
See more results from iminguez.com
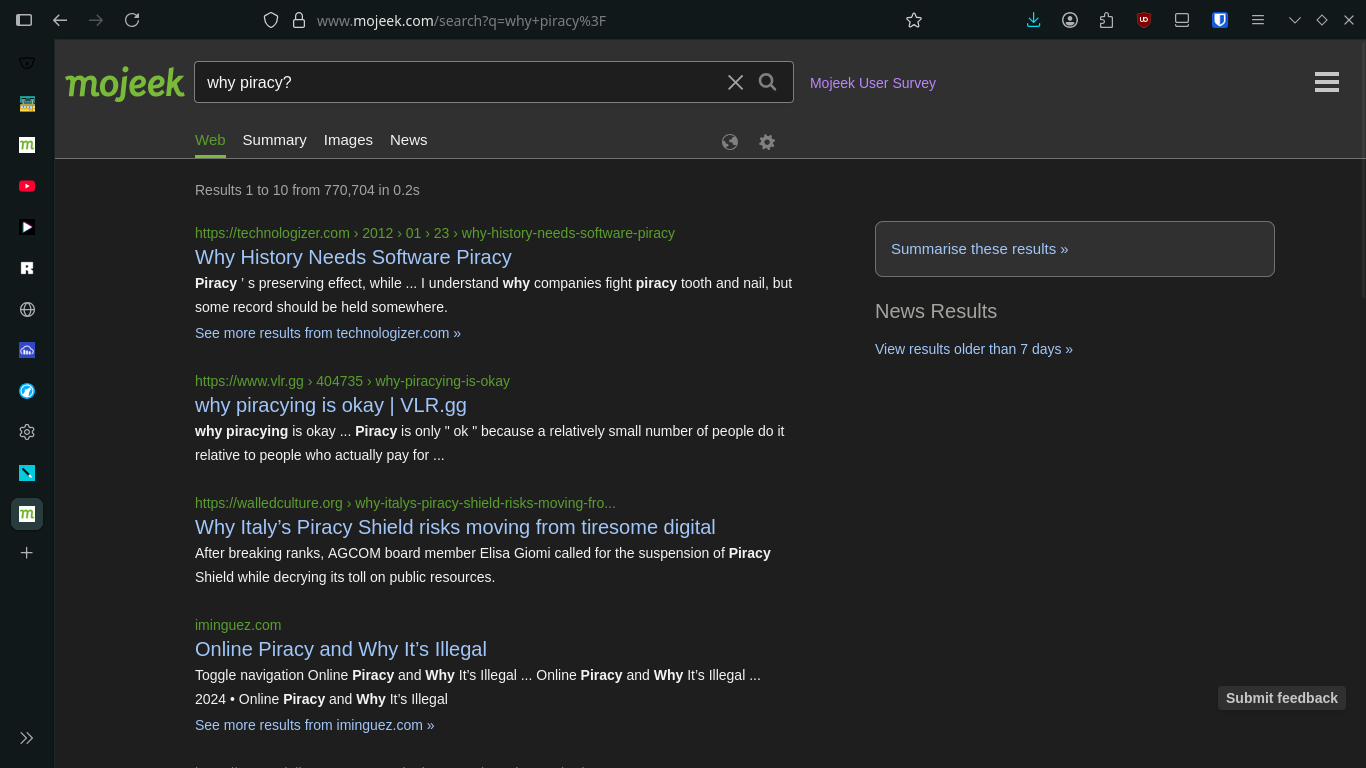coord(315,725)
